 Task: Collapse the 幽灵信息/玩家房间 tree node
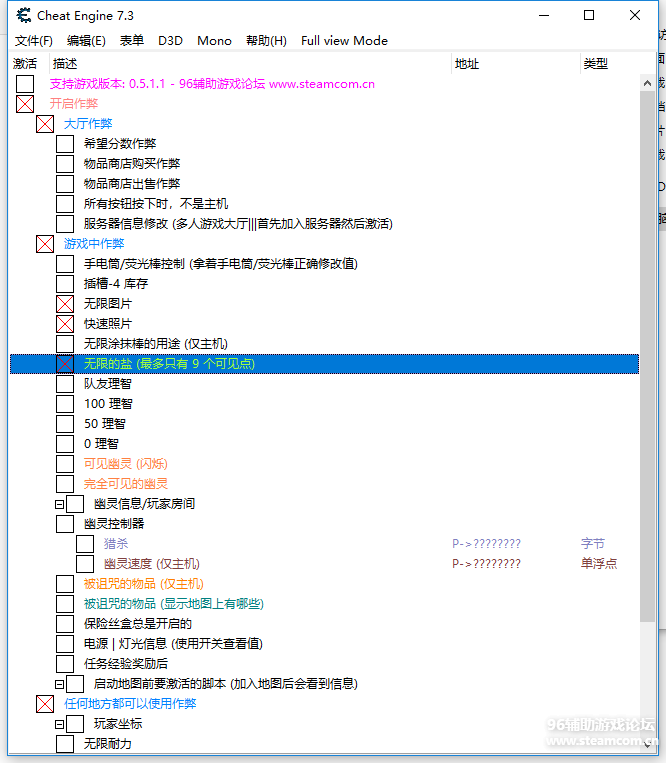[59, 505]
